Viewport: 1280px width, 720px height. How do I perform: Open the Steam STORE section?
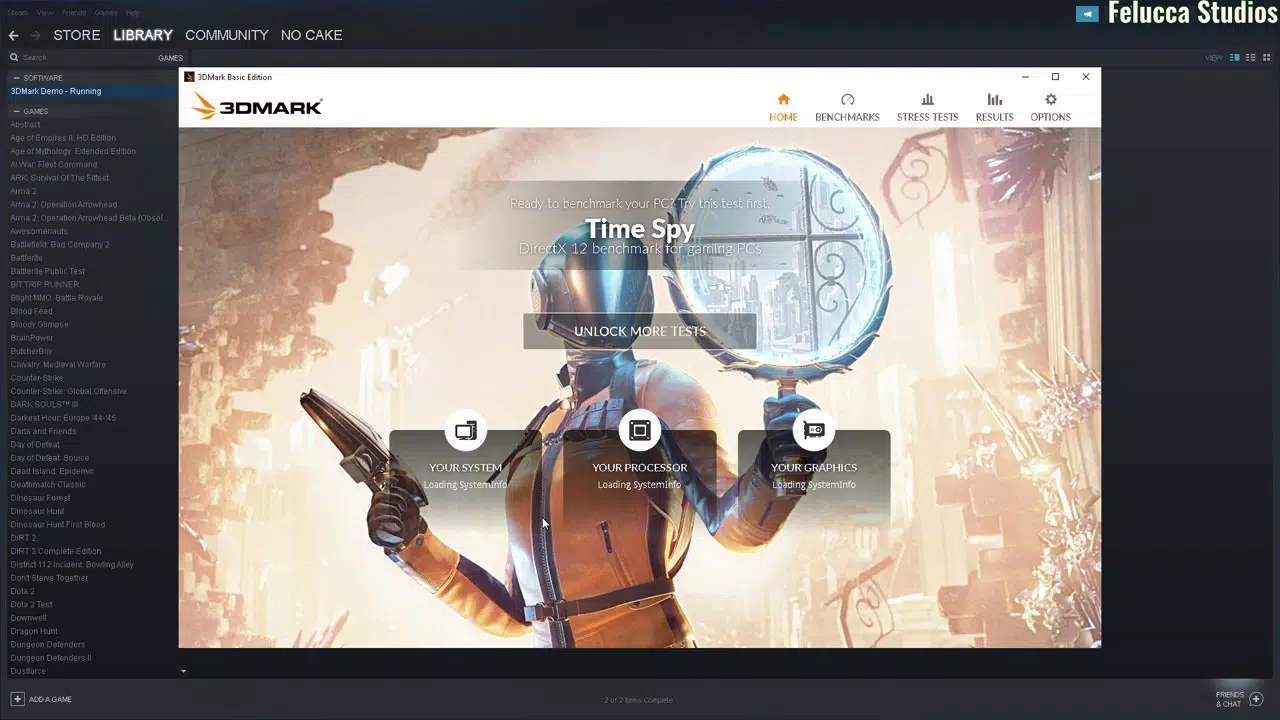pyautogui.click(x=77, y=35)
